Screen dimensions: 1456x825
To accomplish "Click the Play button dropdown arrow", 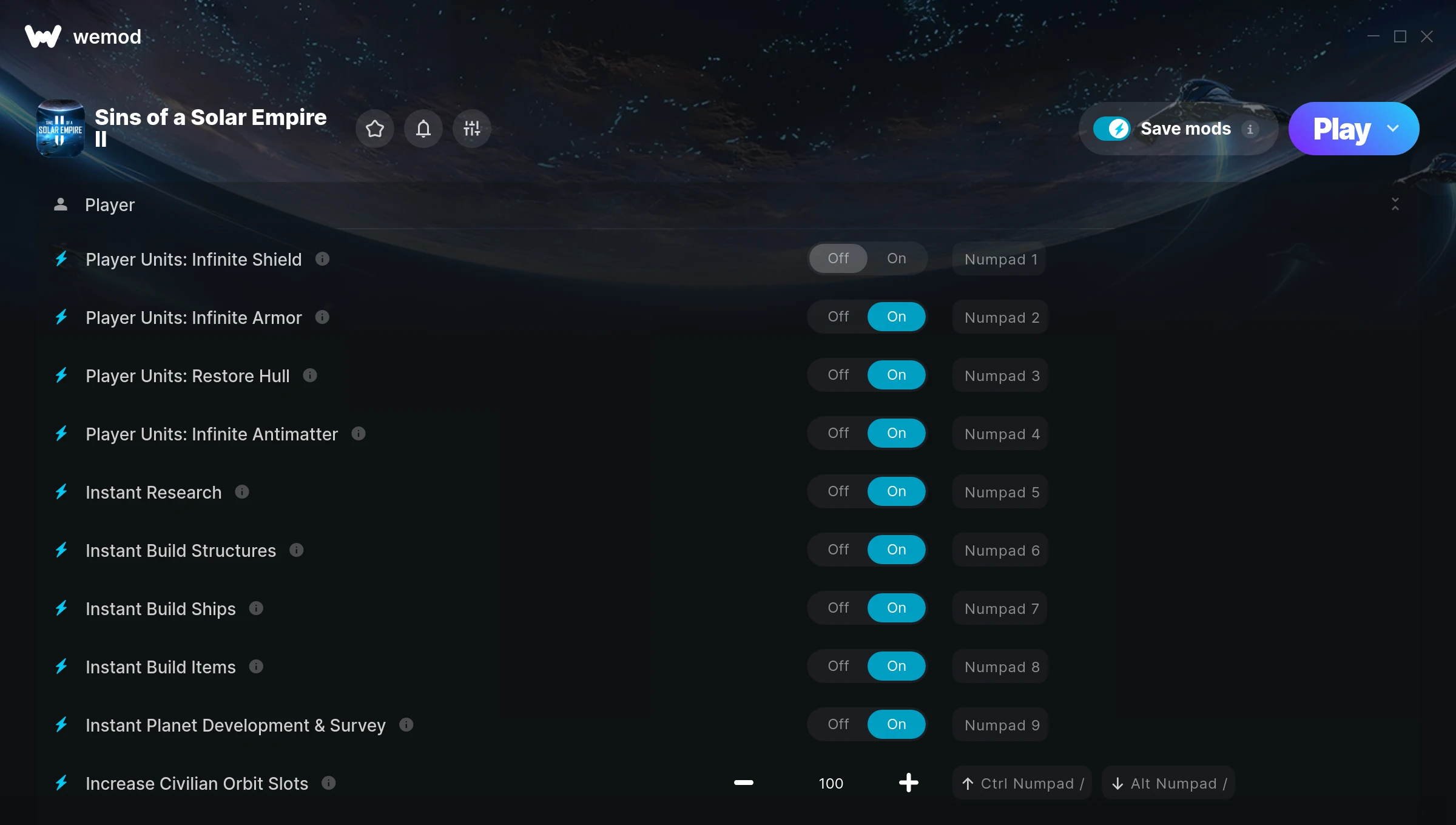I will pos(1396,128).
